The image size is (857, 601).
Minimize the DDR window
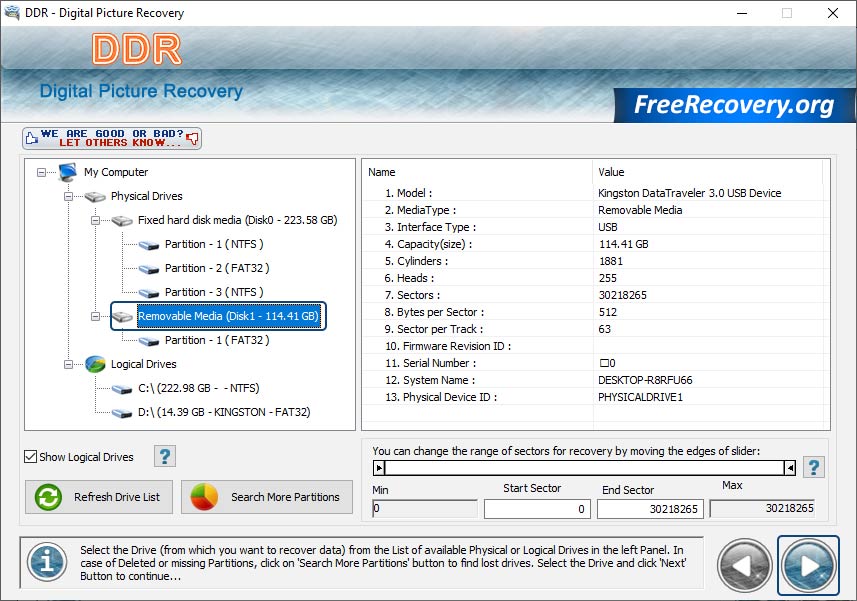point(742,13)
